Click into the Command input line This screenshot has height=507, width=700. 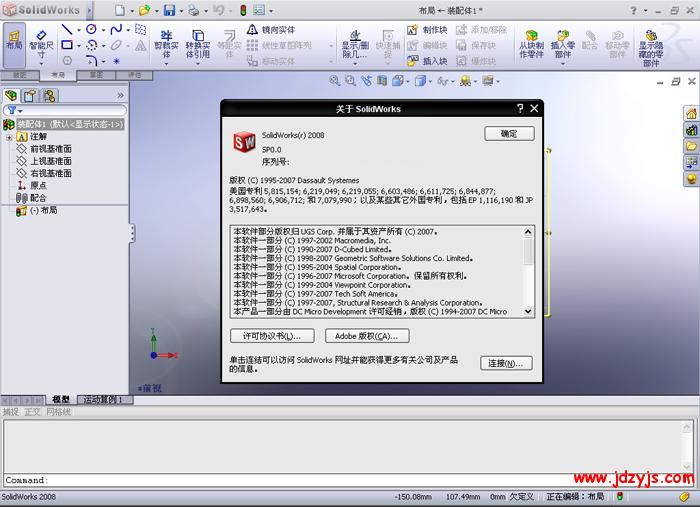click(348, 480)
